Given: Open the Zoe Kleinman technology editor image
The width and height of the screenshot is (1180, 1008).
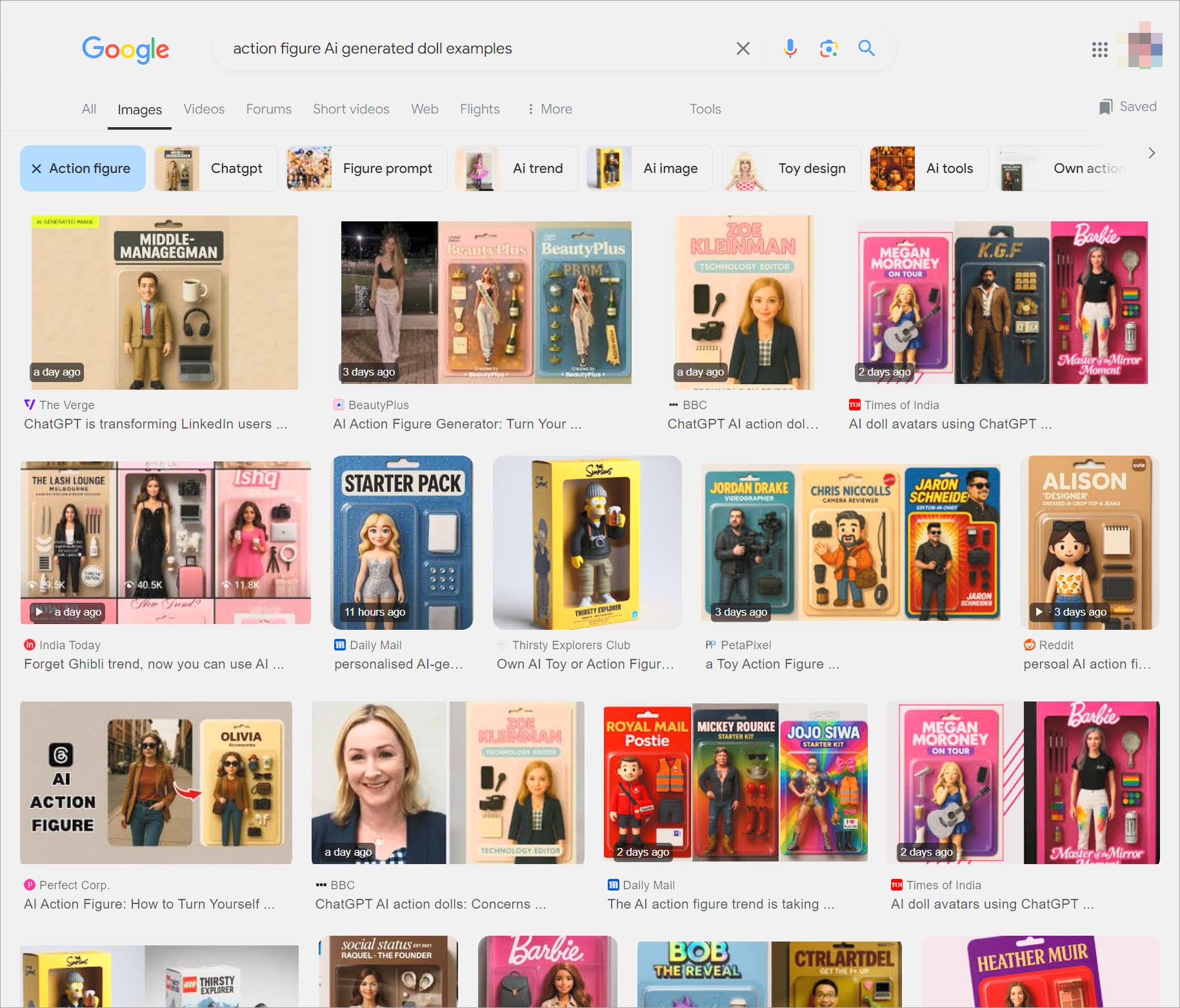Looking at the screenshot, I should click(x=744, y=303).
